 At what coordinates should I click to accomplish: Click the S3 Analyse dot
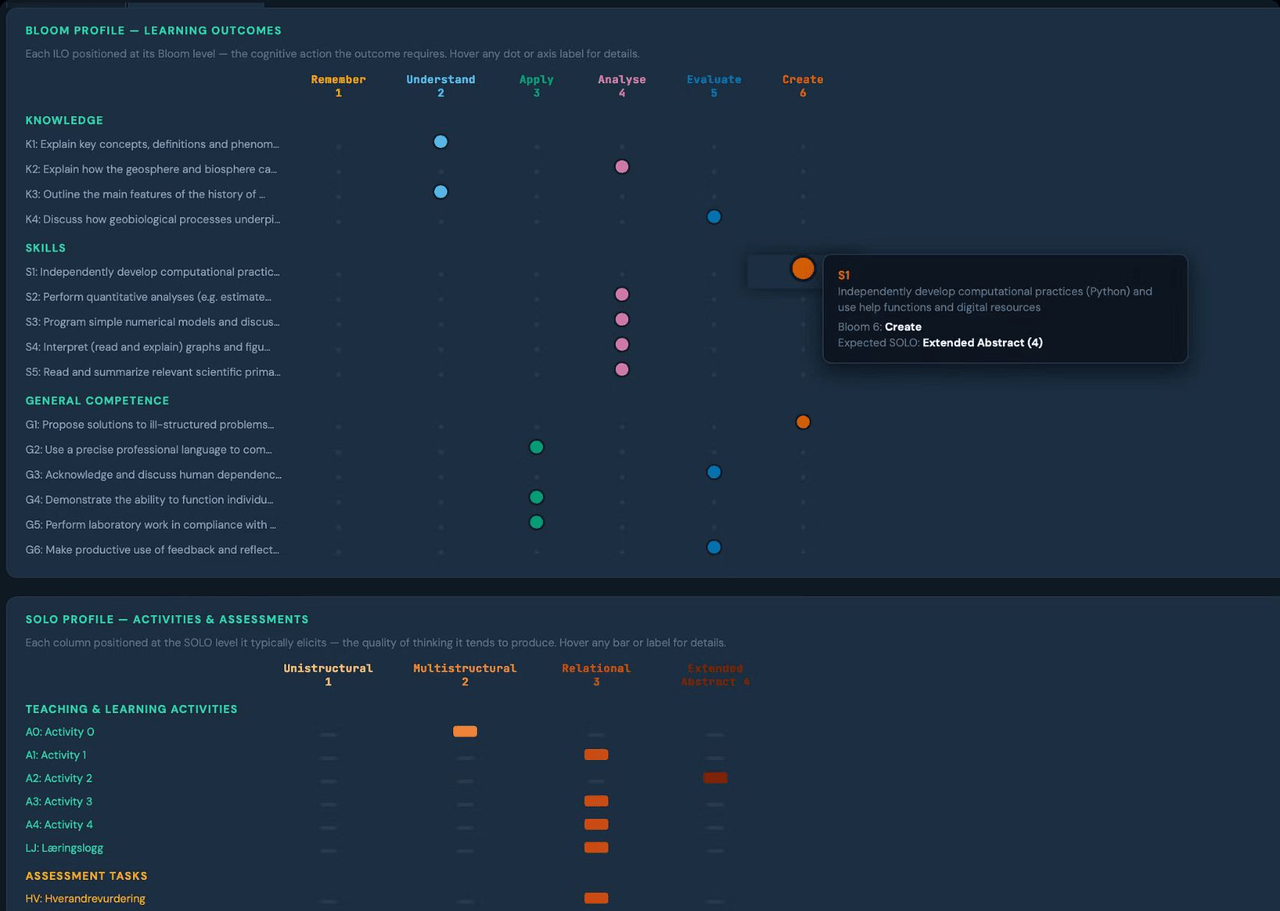click(622, 320)
